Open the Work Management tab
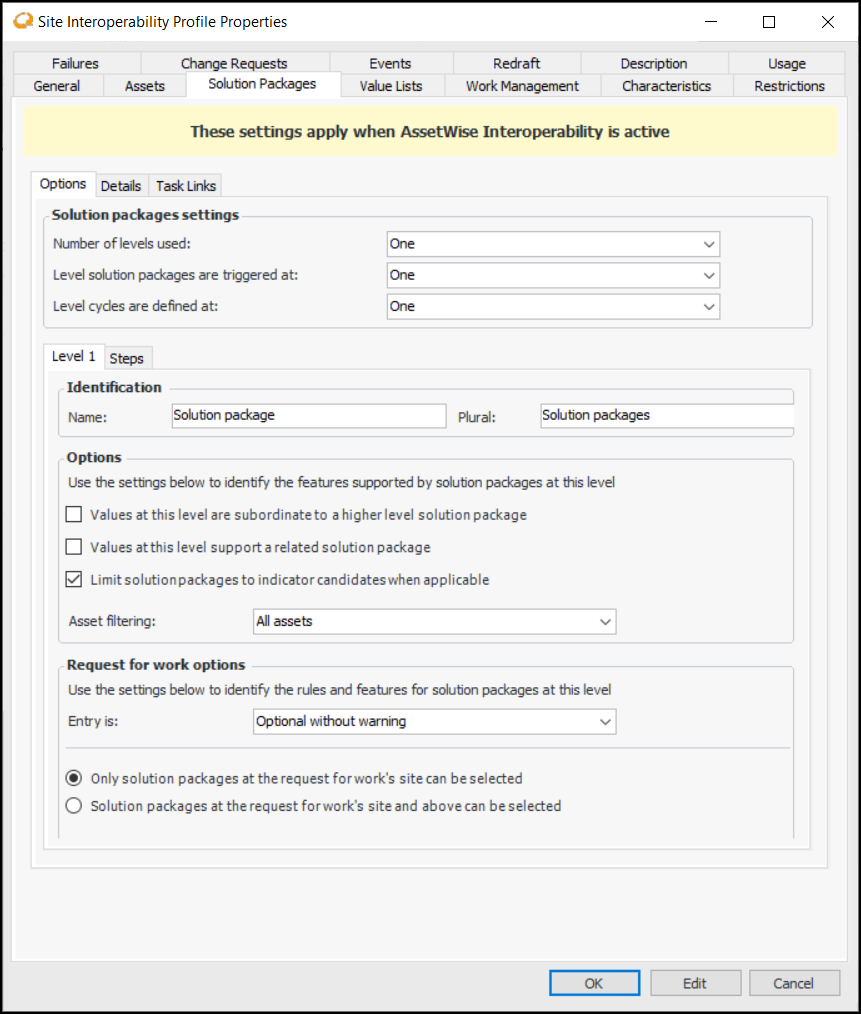 pos(523,86)
